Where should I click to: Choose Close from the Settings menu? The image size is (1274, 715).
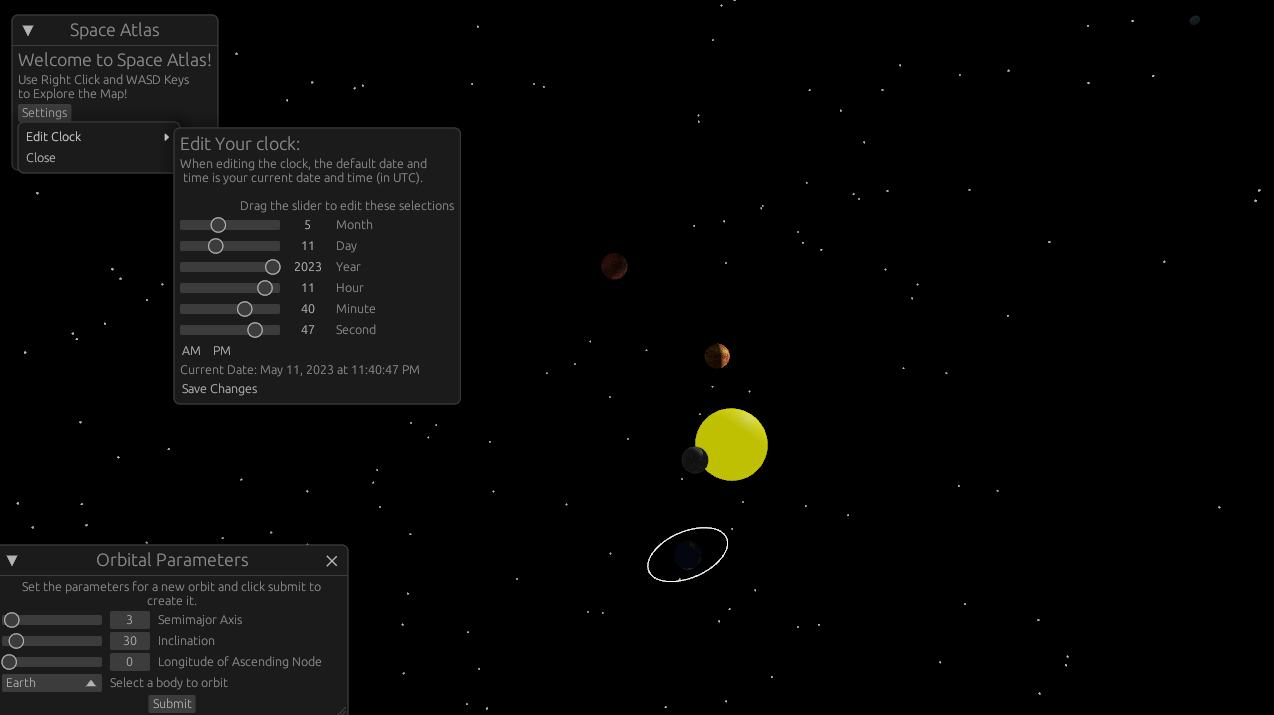(x=41, y=158)
